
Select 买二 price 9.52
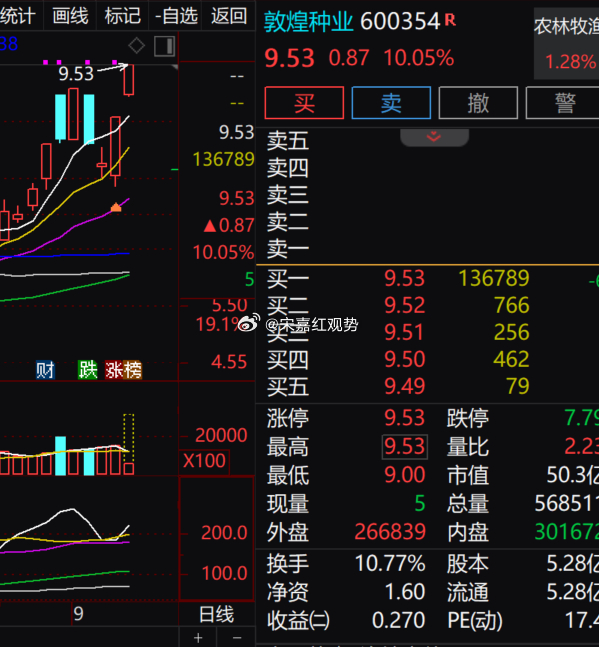click(x=404, y=305)
